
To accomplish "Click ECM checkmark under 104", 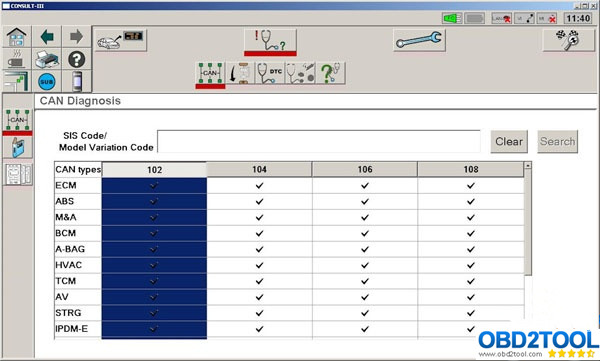I will pos(259,185).
